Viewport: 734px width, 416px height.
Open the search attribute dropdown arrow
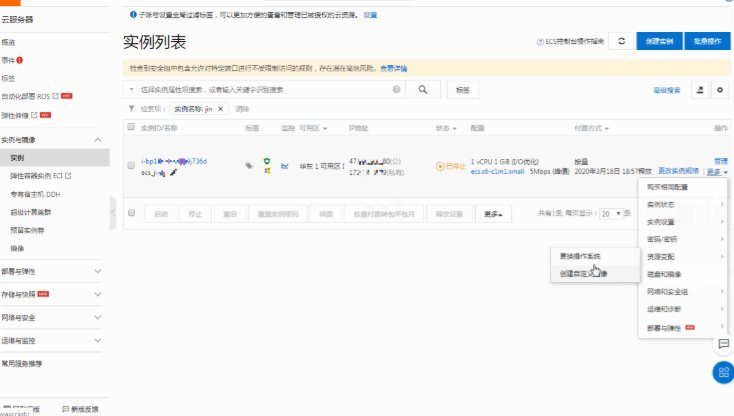pos(132,89)
